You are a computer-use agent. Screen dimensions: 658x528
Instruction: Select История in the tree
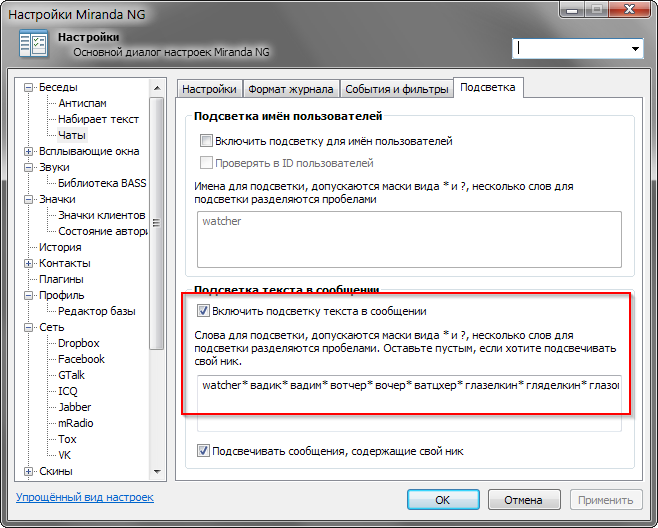pos(60,247)
